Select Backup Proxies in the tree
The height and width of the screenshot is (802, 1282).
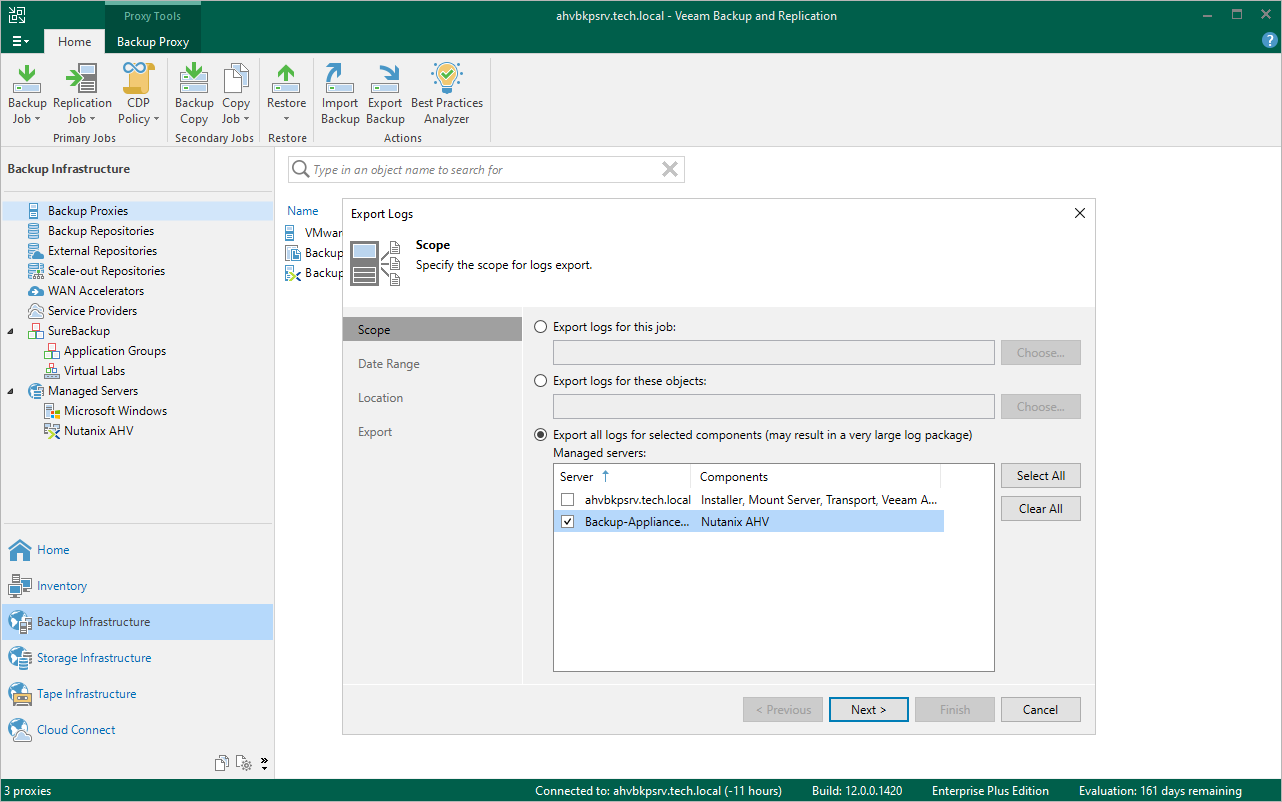pyautogui.click(x=88, y=211)
